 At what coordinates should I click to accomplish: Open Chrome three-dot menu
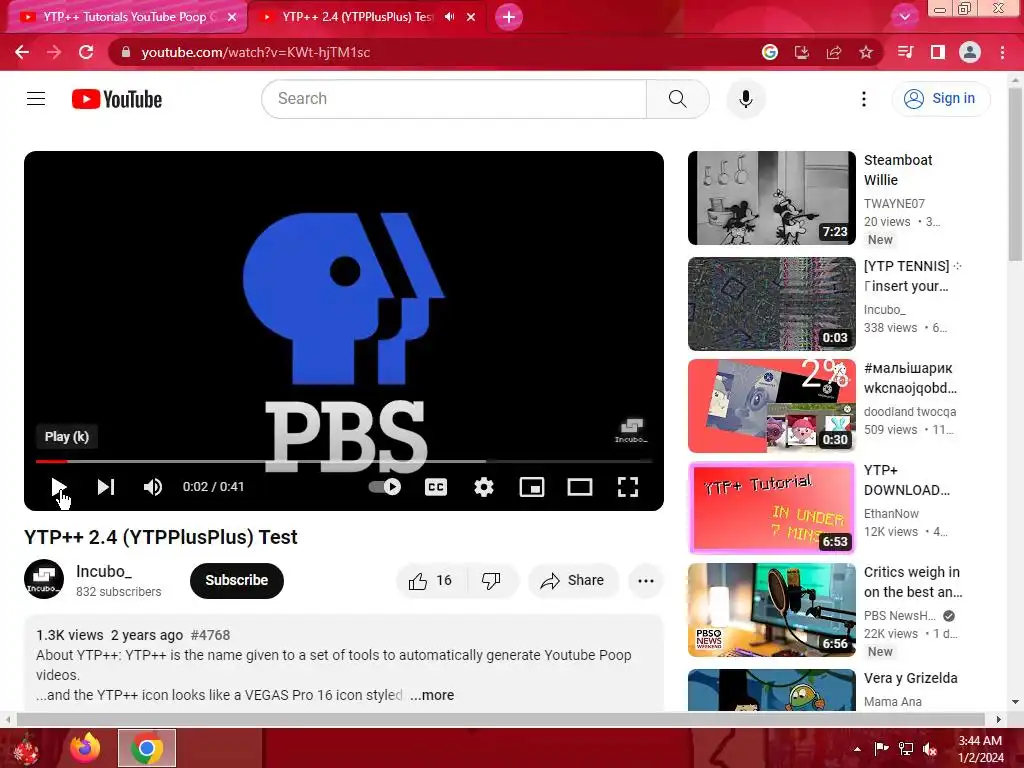pos(1002,52)
